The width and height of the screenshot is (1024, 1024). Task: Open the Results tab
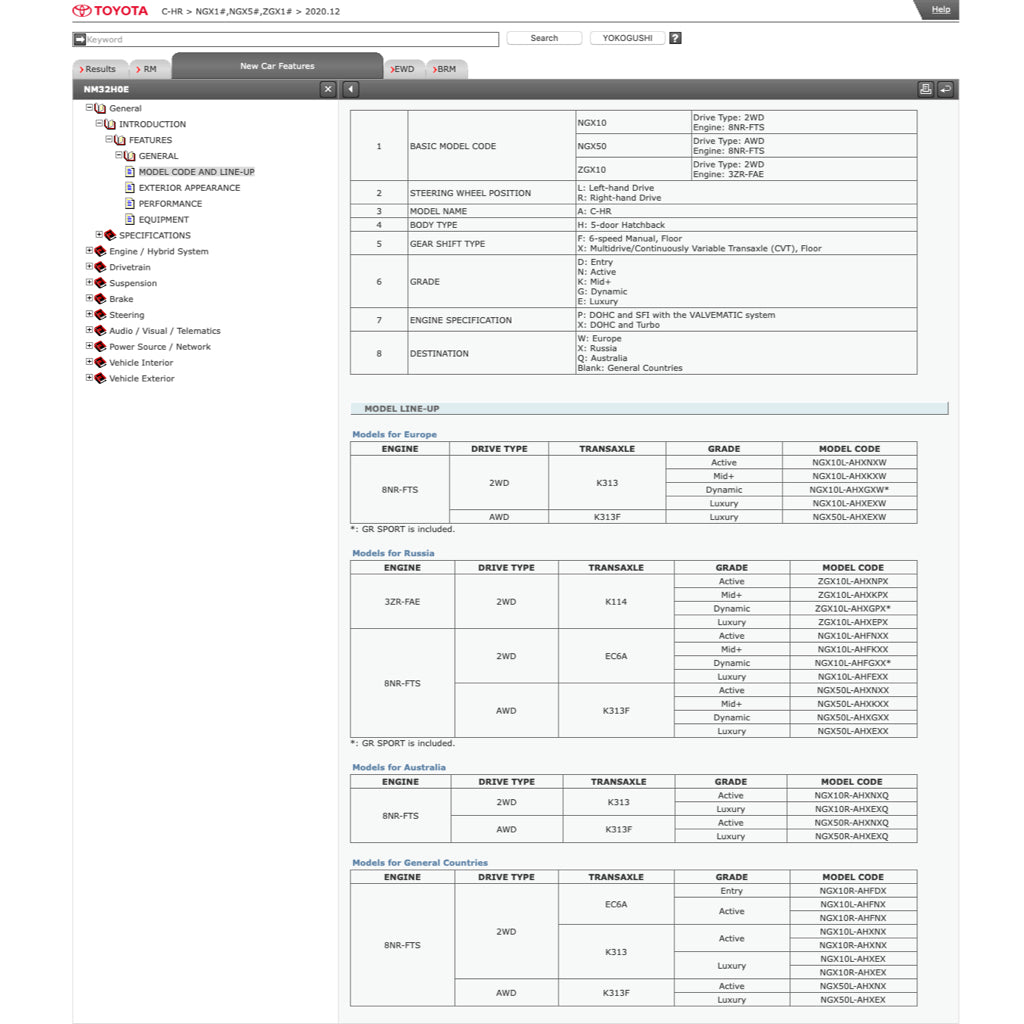tap(98, 69)
